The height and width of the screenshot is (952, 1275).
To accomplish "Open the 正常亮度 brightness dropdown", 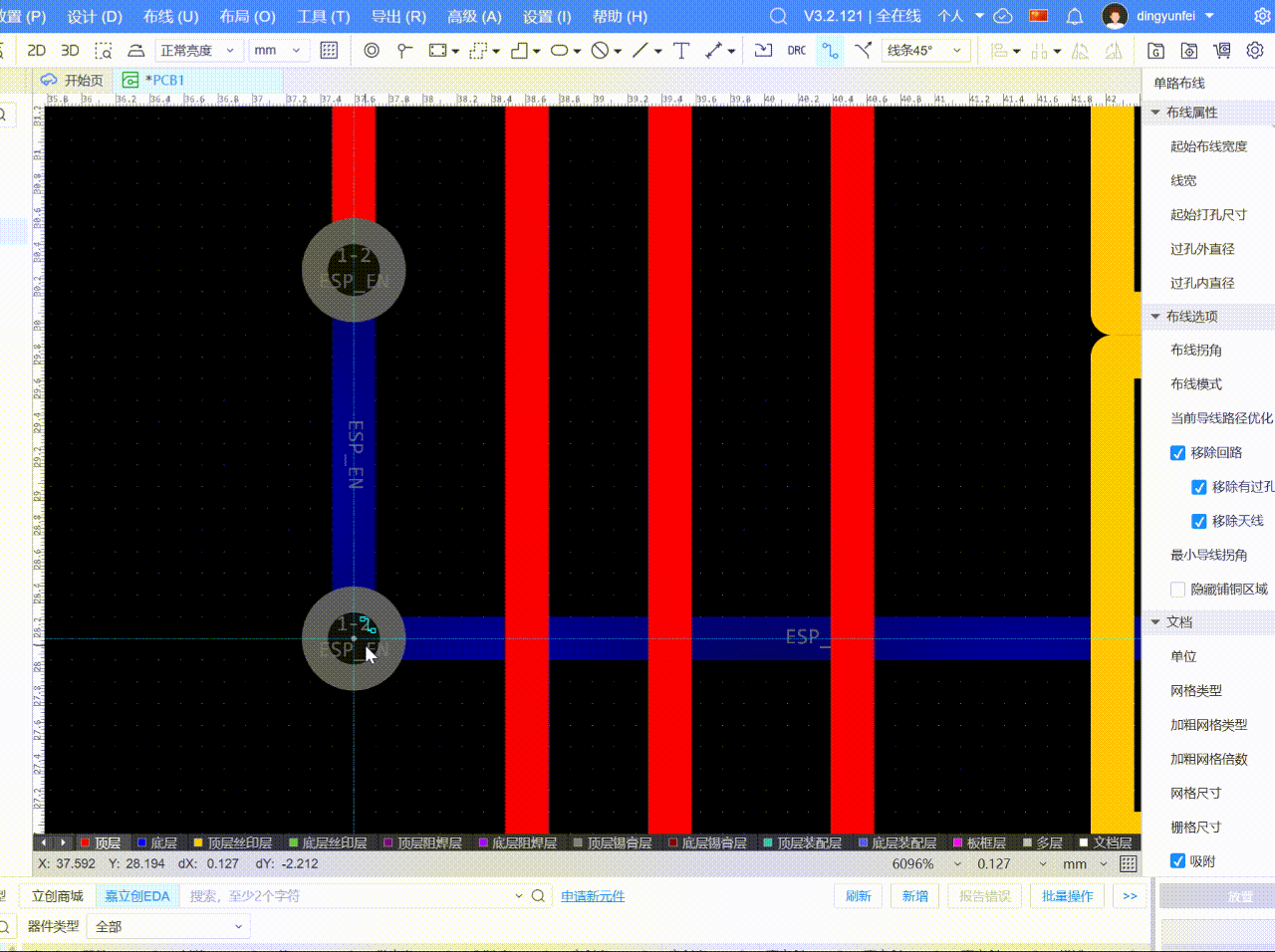I will 197,51.
